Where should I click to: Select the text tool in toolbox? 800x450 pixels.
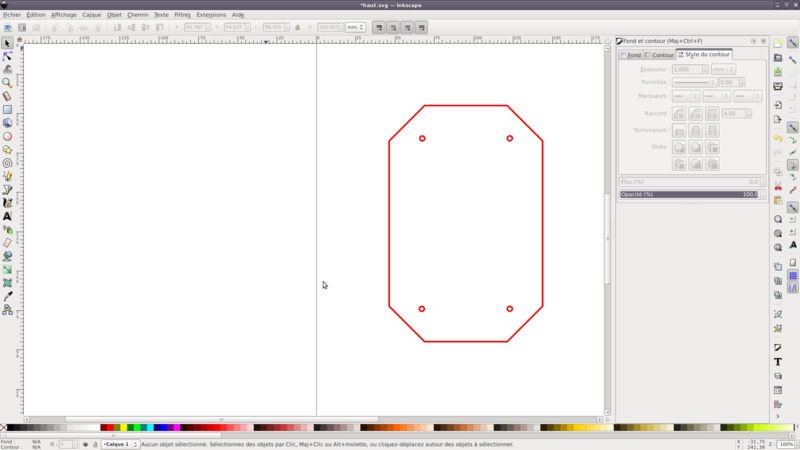[7, 216]
